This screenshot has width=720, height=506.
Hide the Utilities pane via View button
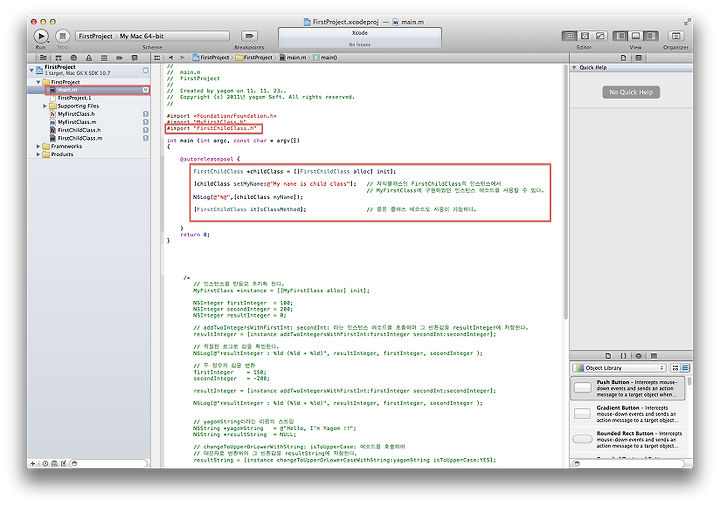(x=651, y=36)
